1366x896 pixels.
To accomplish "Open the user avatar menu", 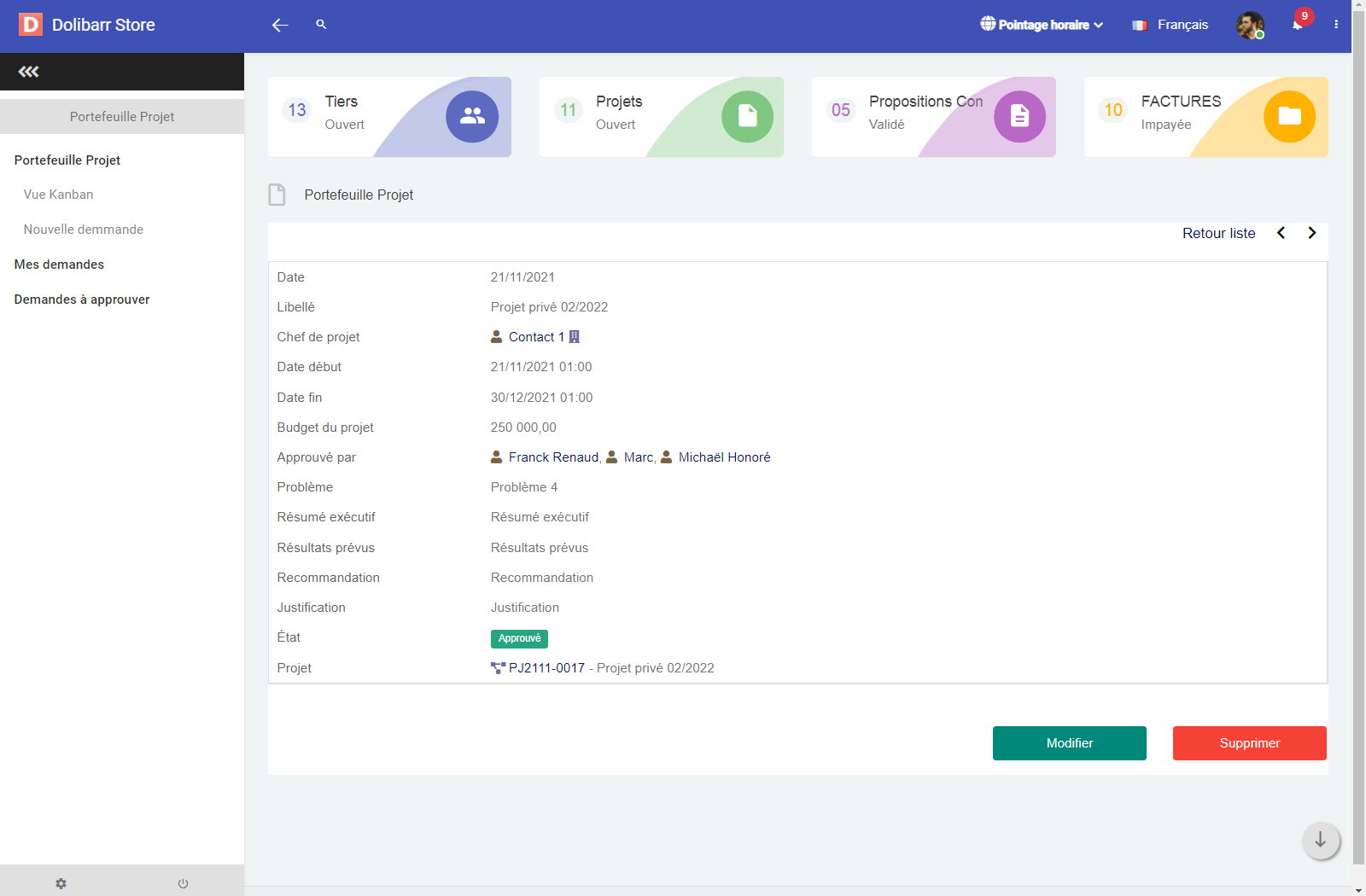I will pyautogui.click(x=1250, y=25).
